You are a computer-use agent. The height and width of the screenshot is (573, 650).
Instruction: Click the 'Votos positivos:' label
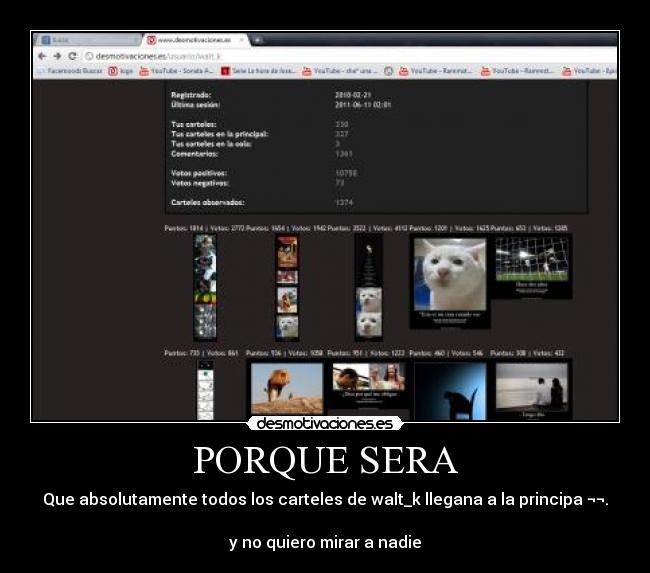click(x=199, y=173)
